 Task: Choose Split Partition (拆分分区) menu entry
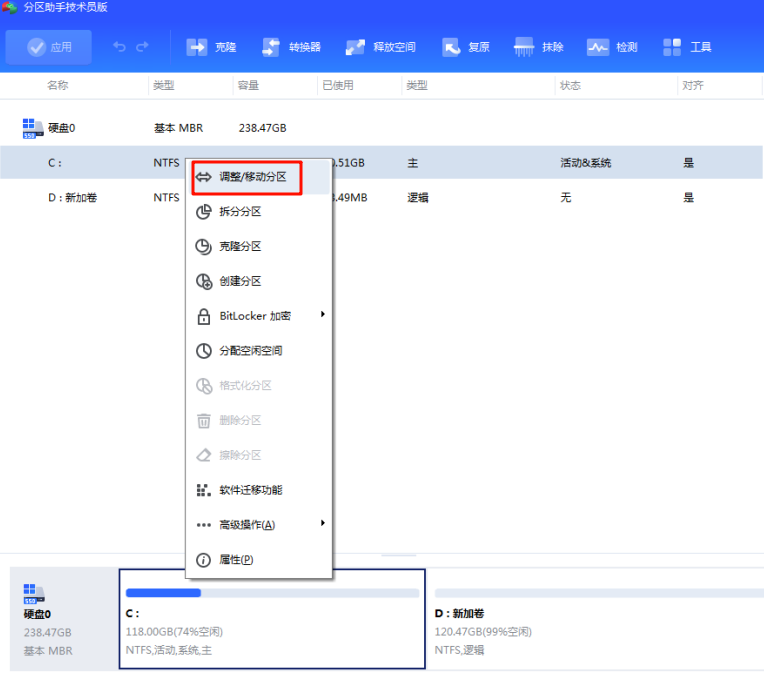pos(240,212)
